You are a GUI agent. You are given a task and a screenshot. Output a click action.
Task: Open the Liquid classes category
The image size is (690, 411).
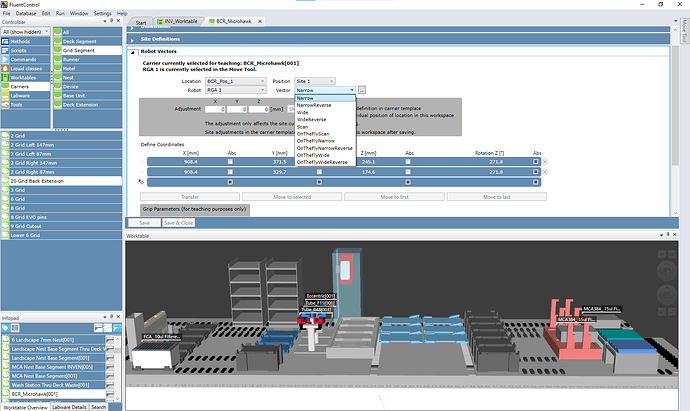26,69
